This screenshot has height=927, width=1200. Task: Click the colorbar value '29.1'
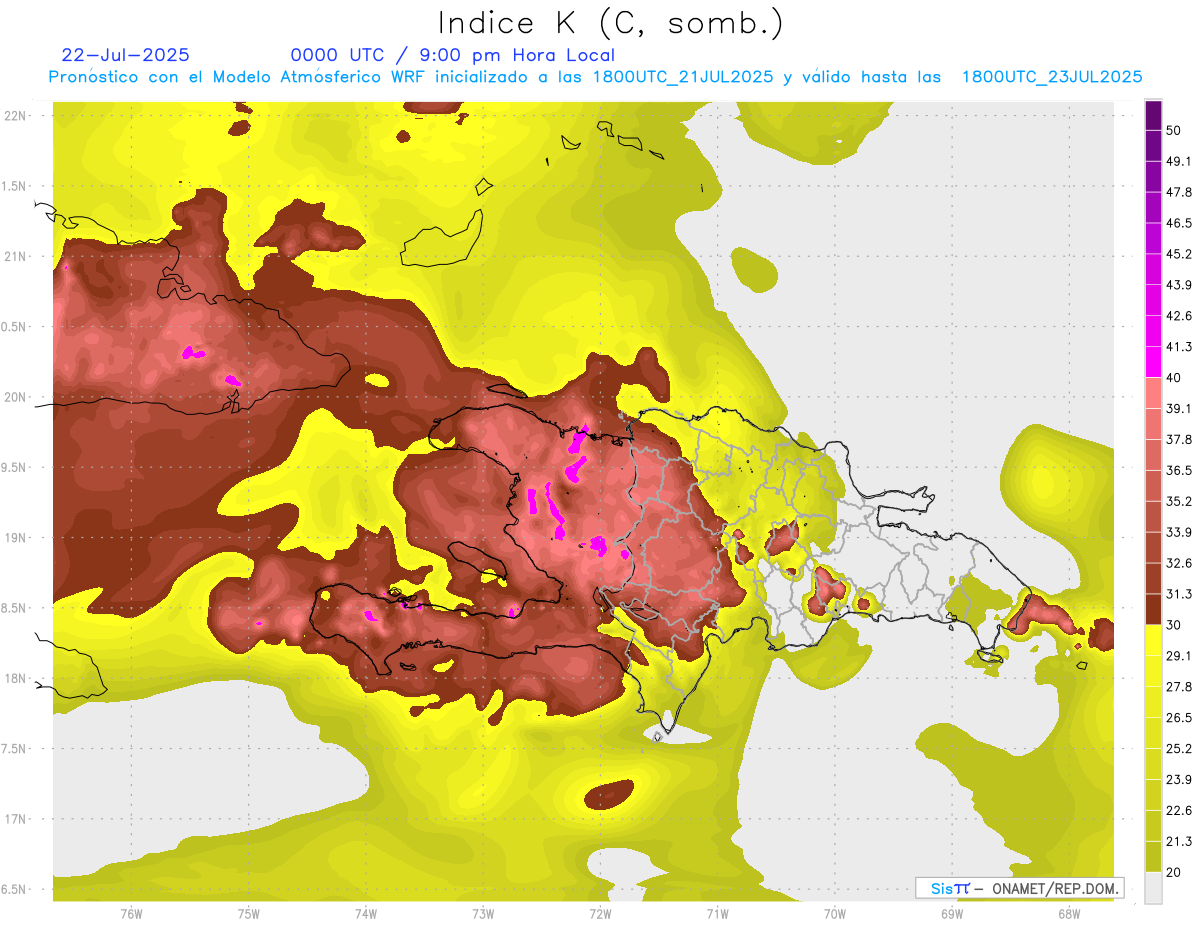pos(1179,655)
